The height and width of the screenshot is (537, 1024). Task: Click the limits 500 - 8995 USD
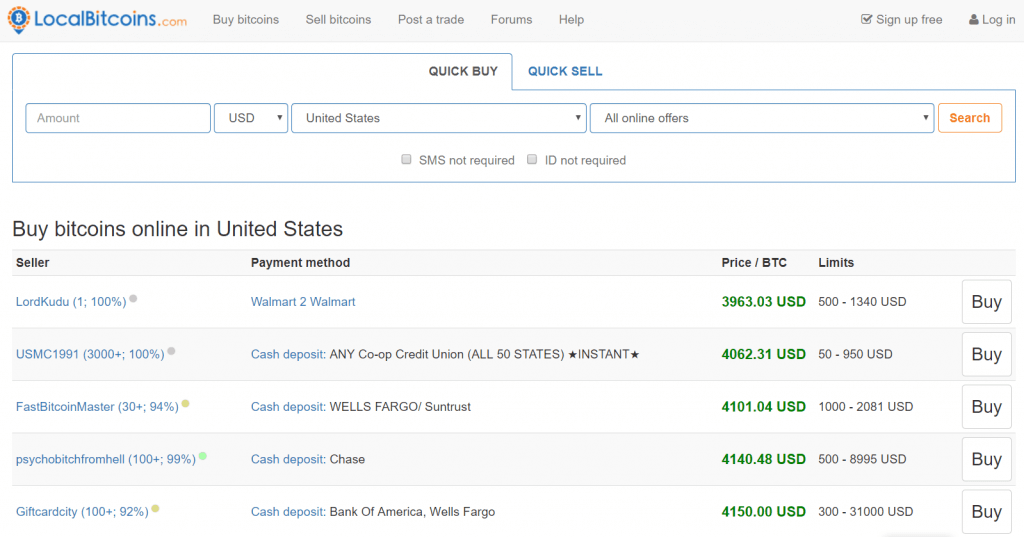862,459
